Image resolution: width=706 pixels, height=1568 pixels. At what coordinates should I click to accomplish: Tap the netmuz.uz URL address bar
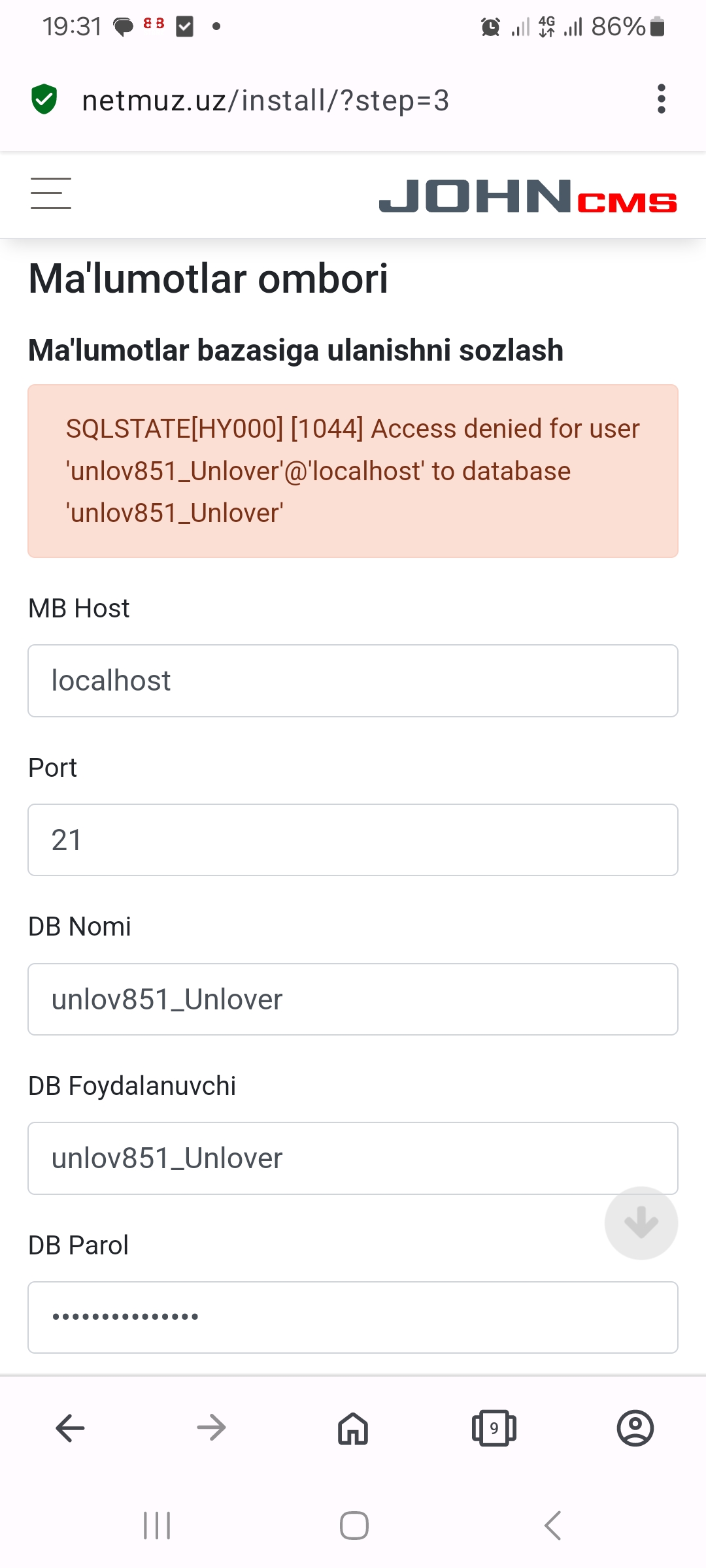[265, 101]
